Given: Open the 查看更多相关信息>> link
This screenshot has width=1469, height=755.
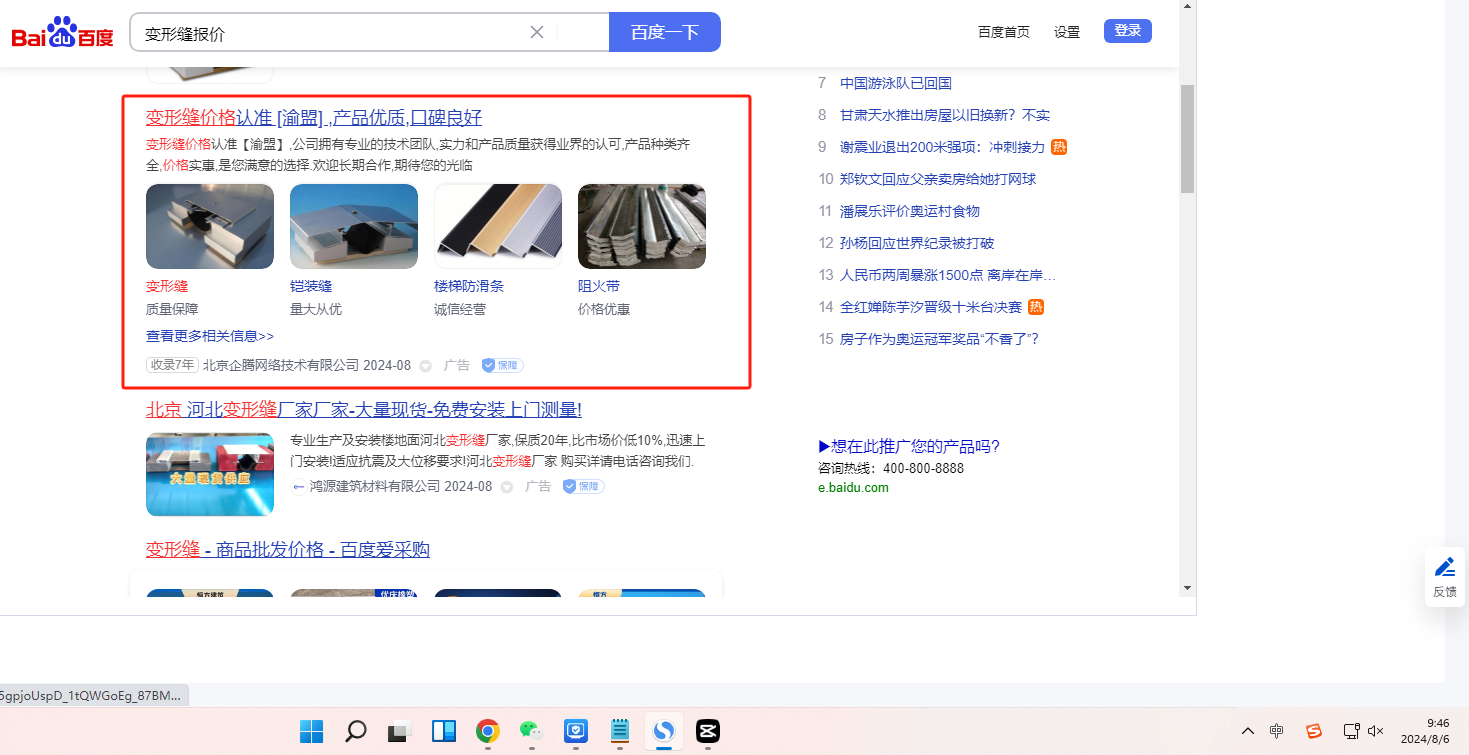Looking at the screenshot, I should (210, 336).
